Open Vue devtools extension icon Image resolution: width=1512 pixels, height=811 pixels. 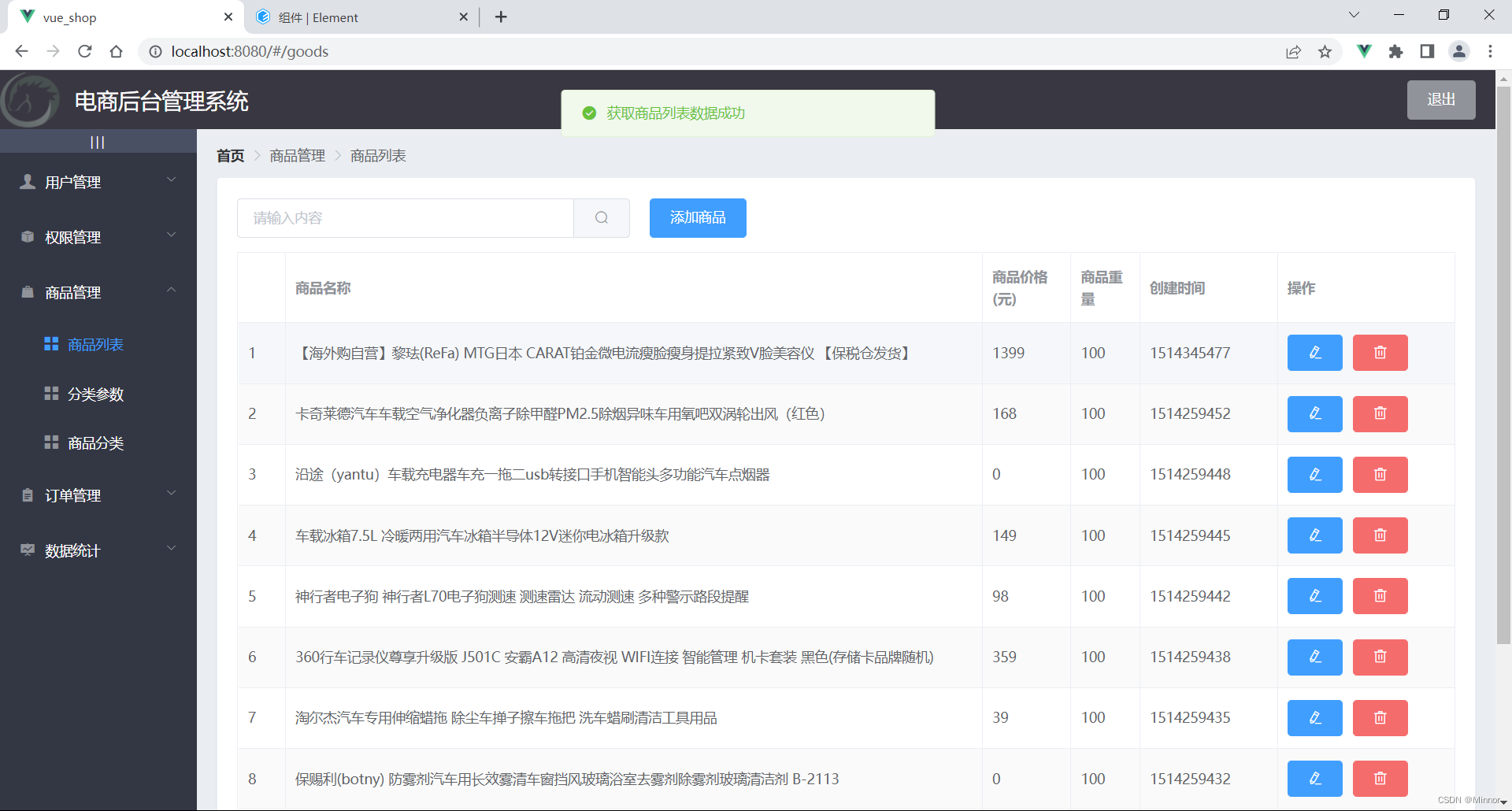[1364, 51]
